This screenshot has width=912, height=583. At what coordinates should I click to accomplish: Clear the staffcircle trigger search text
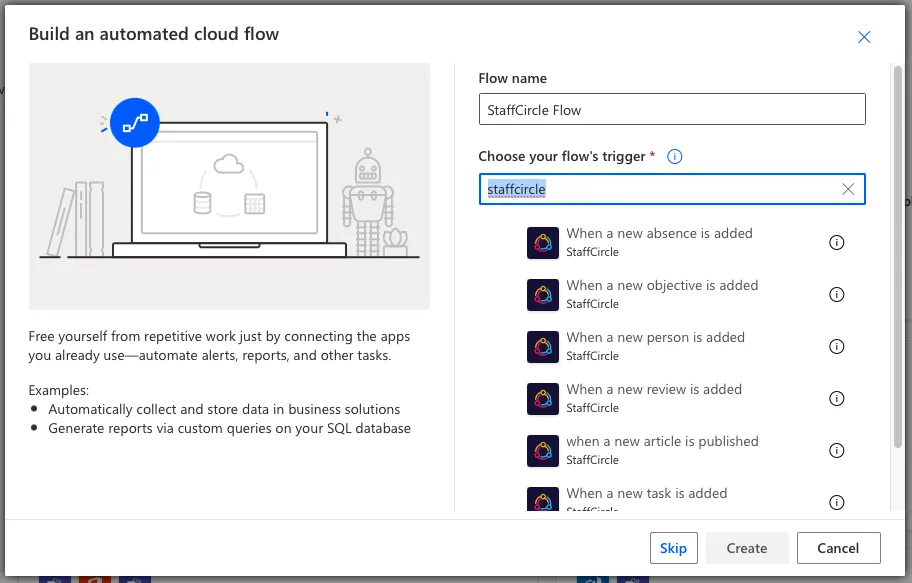click(847, 189)
